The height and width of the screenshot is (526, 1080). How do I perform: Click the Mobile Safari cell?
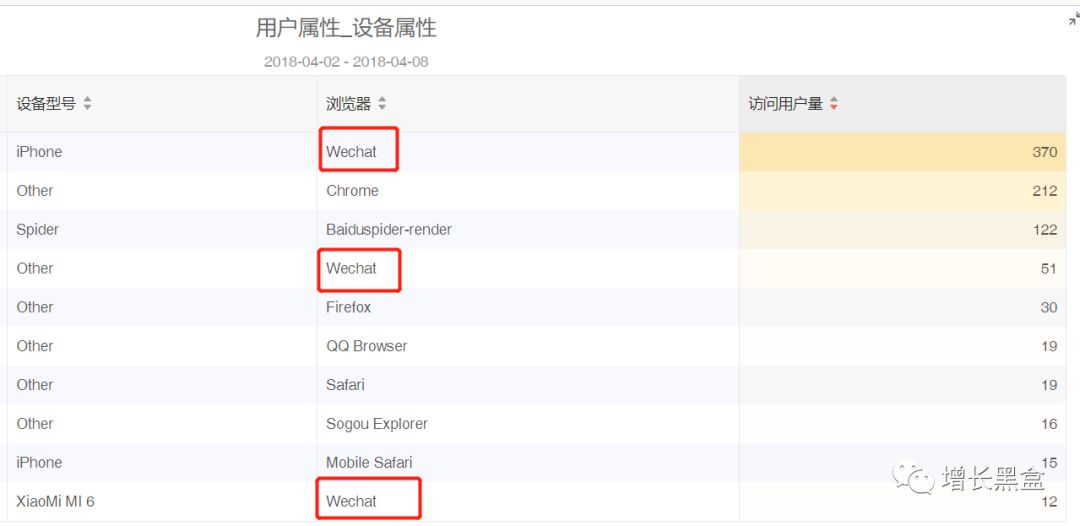369,463
